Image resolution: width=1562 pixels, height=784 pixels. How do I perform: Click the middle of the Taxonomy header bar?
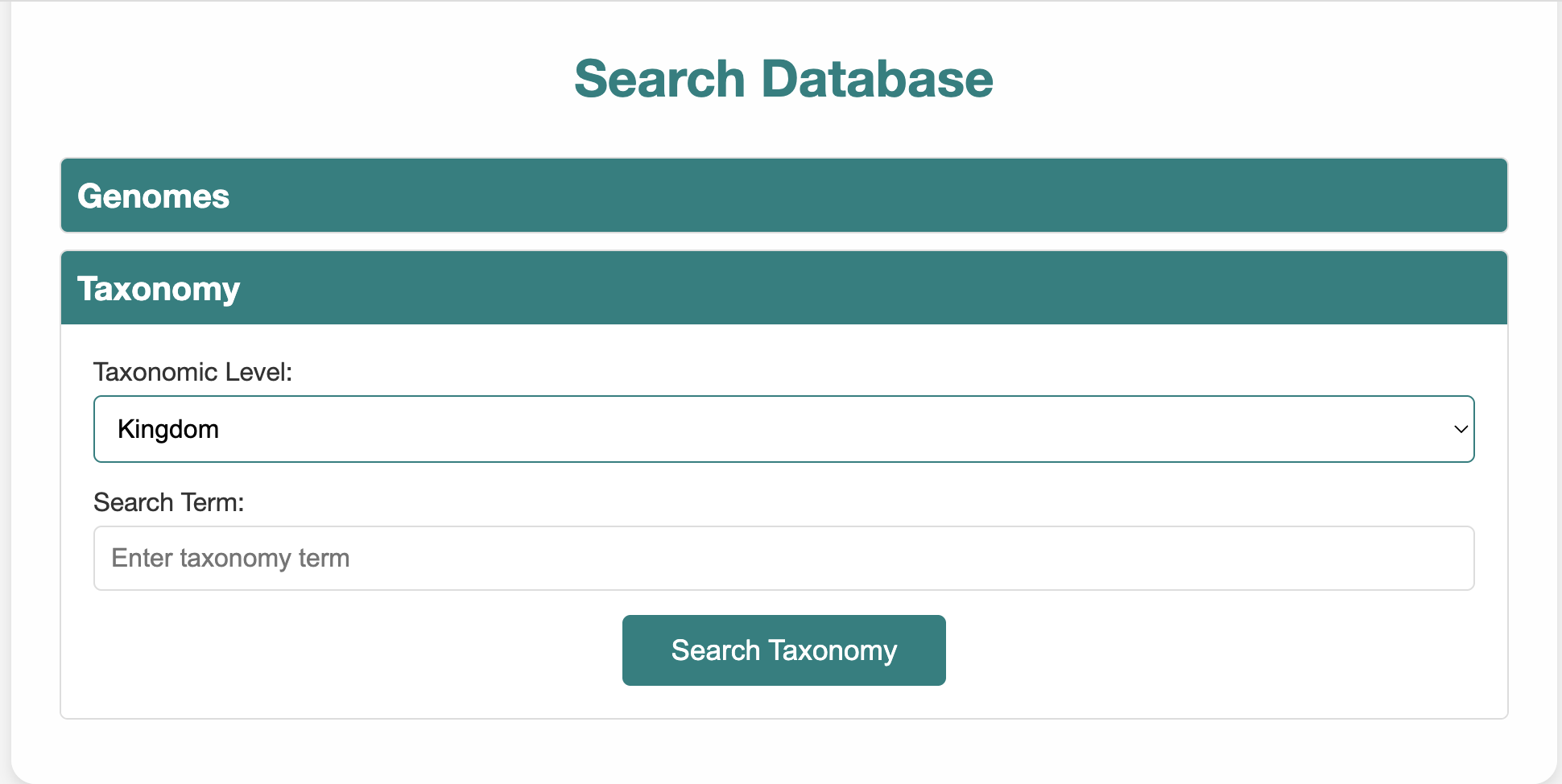[783, 288]
